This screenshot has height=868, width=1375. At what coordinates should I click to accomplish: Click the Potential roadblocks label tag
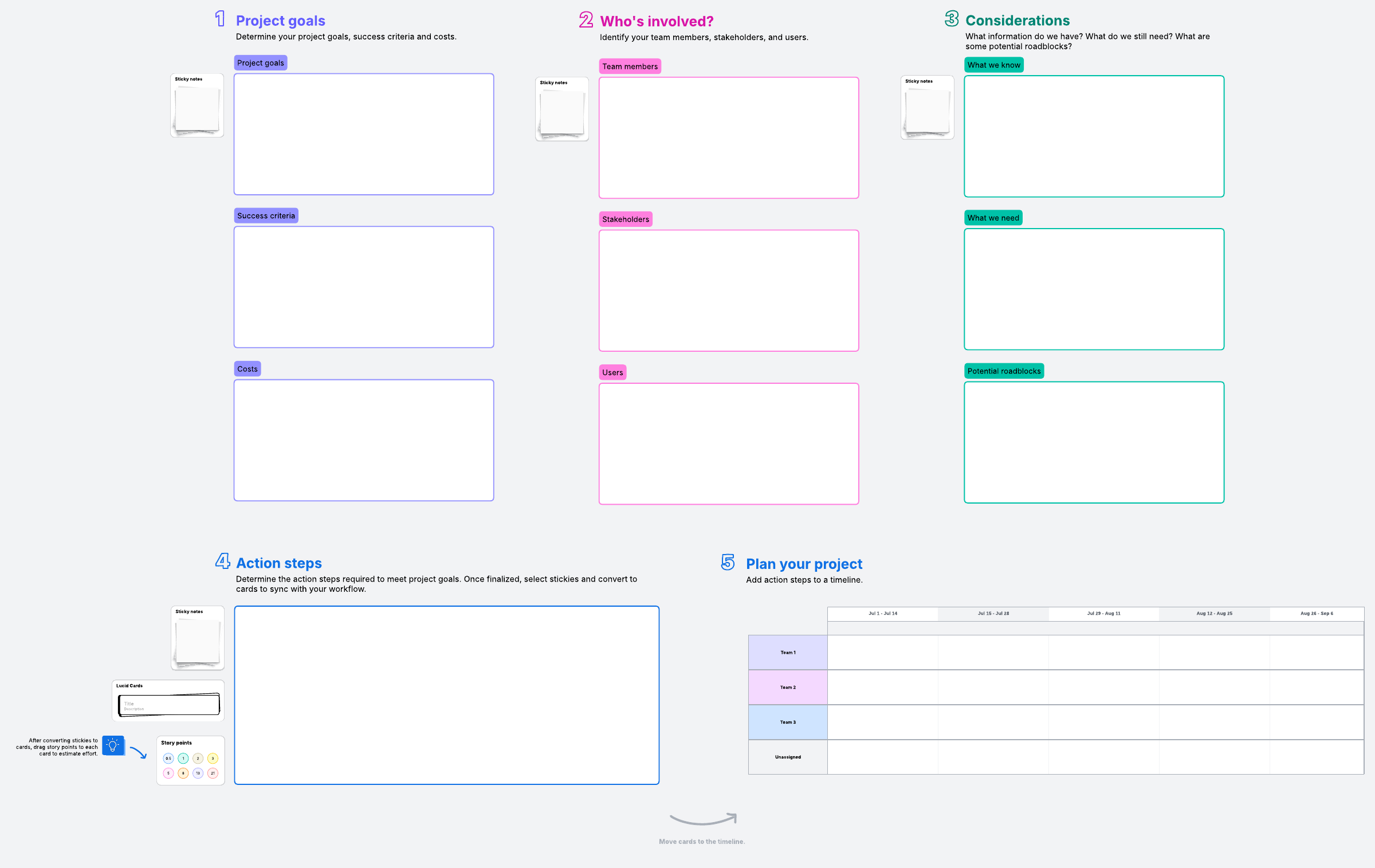1003,371
